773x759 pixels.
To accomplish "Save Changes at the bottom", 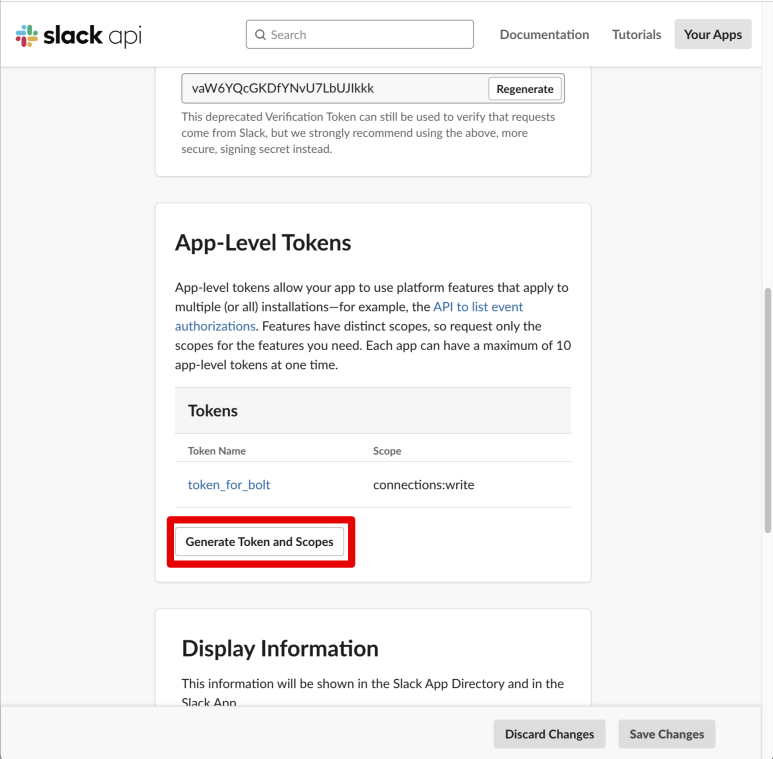I will tap(667, 734).
